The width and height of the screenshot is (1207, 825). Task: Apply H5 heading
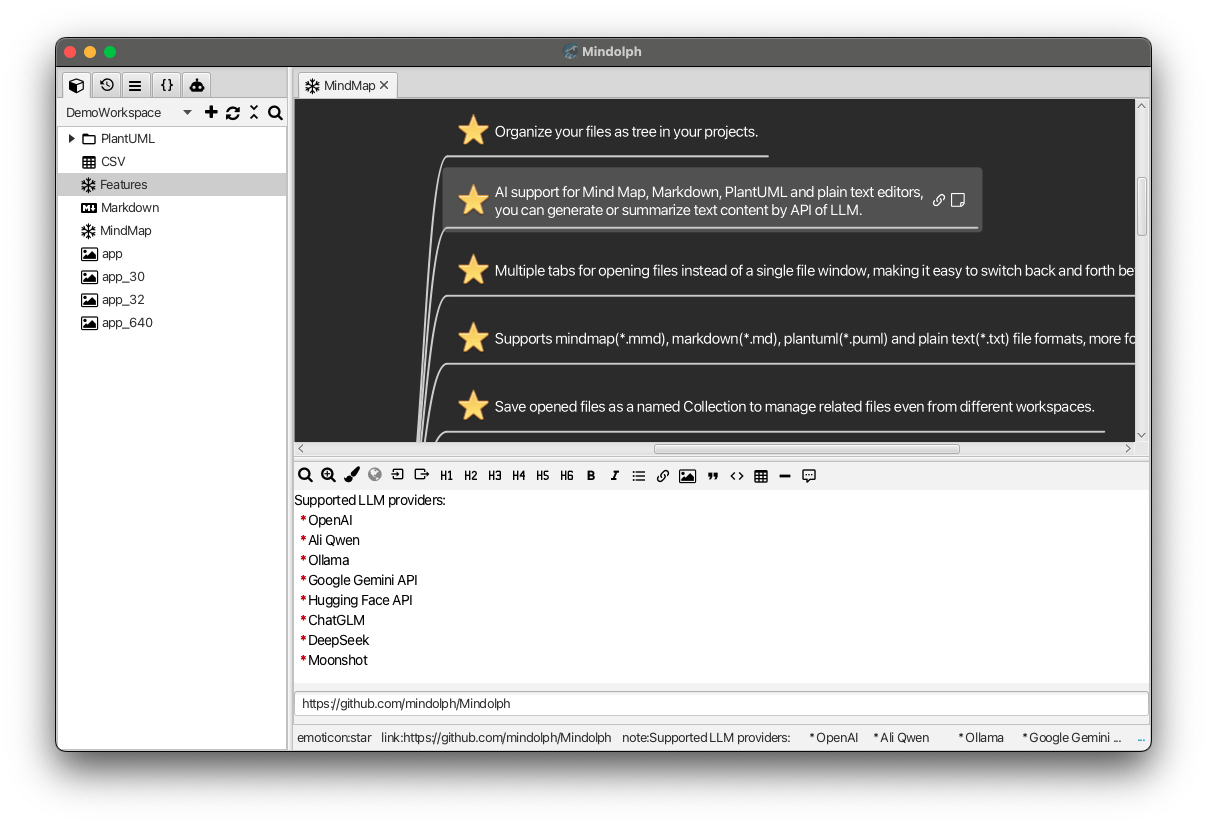tap(543, 476)
